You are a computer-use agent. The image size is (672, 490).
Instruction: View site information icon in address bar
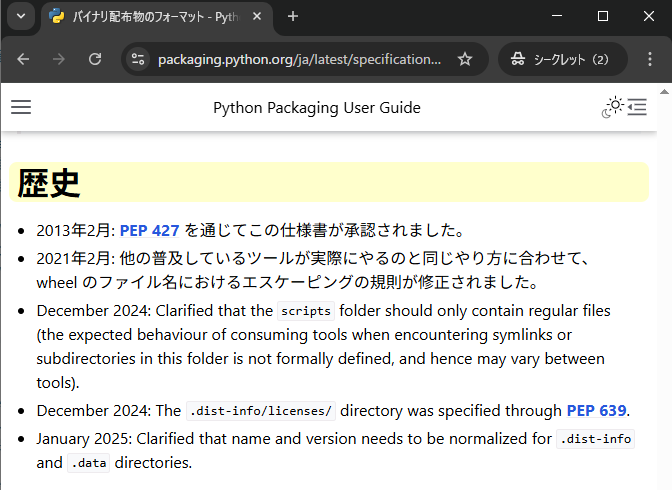point(138,59)
